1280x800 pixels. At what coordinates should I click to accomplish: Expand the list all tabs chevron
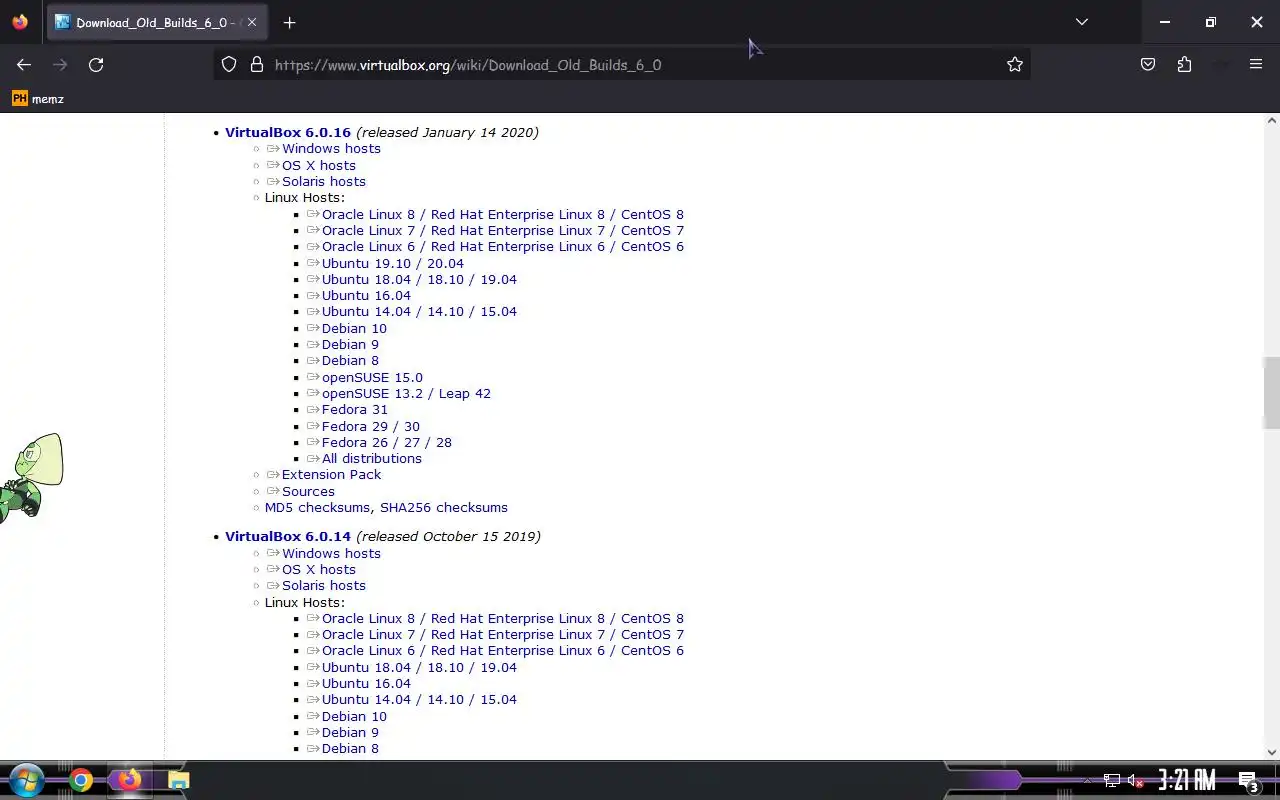[x=1081, y=22]
